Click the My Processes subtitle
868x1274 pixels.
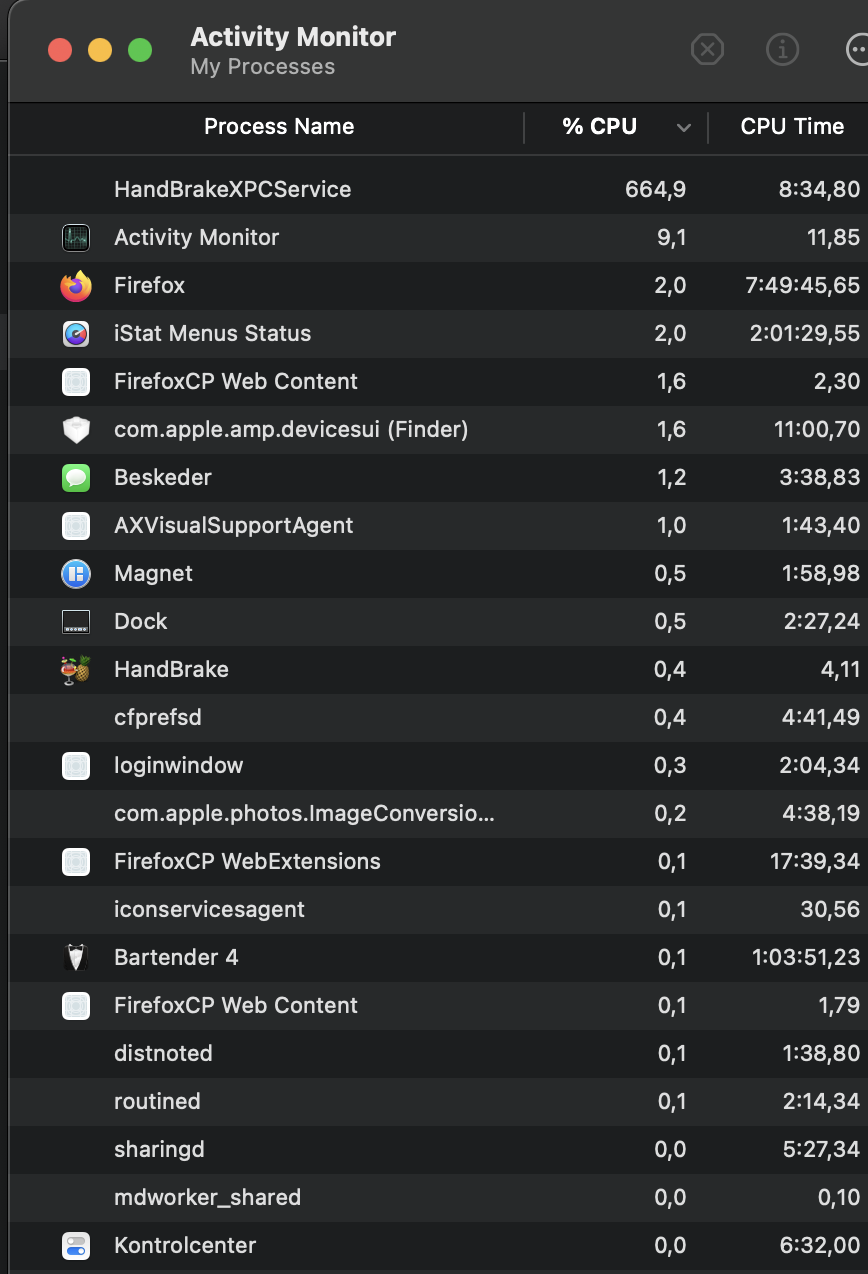coord(262,67)
